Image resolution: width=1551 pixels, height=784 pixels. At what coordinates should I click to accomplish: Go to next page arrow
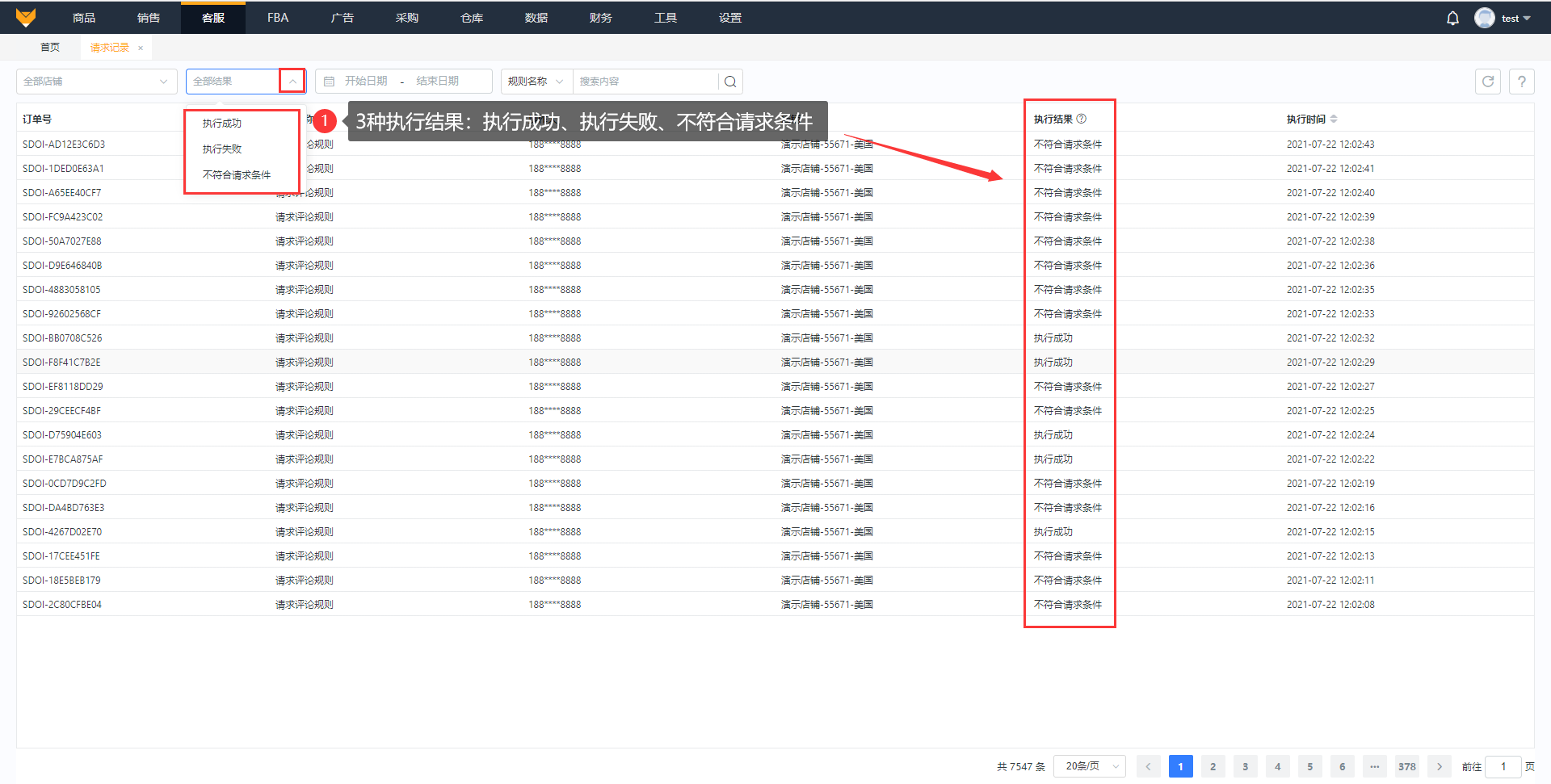pos(1440,766)
